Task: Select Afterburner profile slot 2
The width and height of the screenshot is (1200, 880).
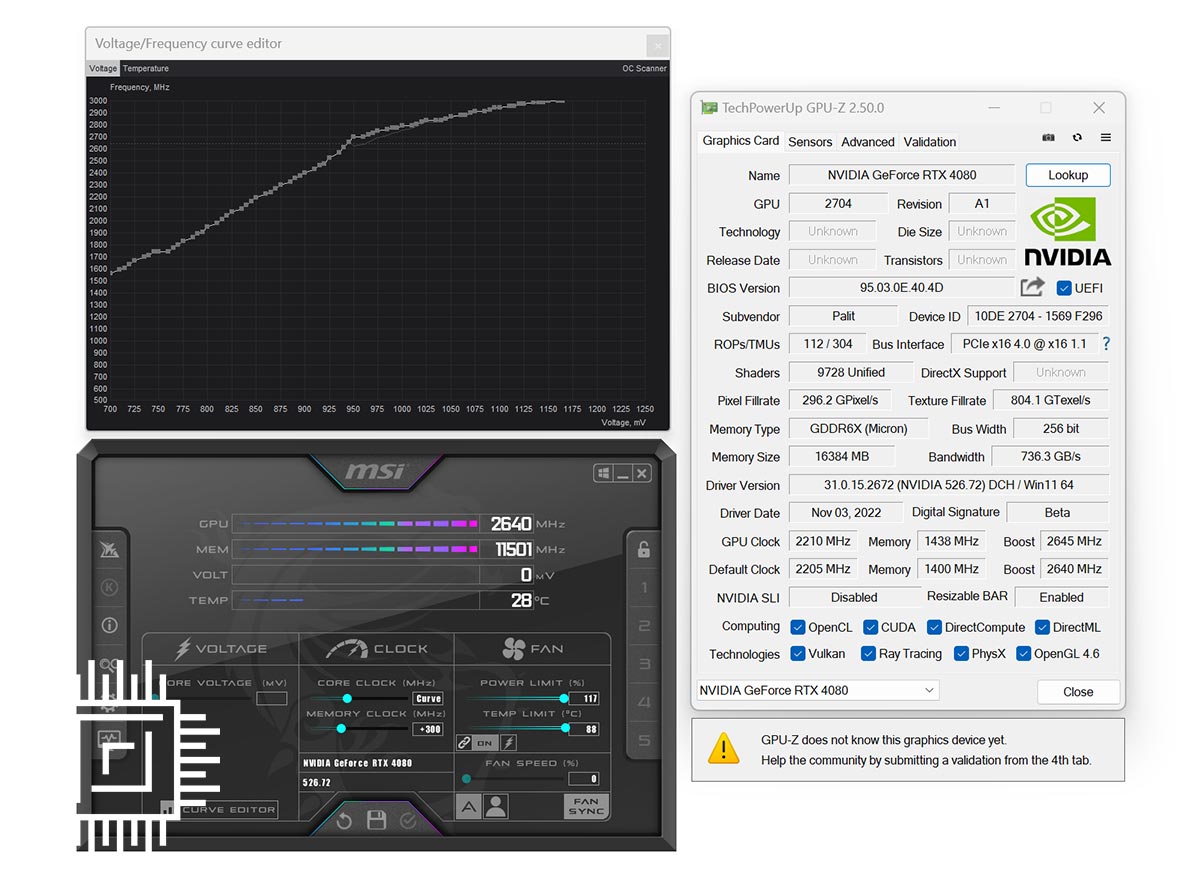Action: pyautogui.click(x=644, y=626)
